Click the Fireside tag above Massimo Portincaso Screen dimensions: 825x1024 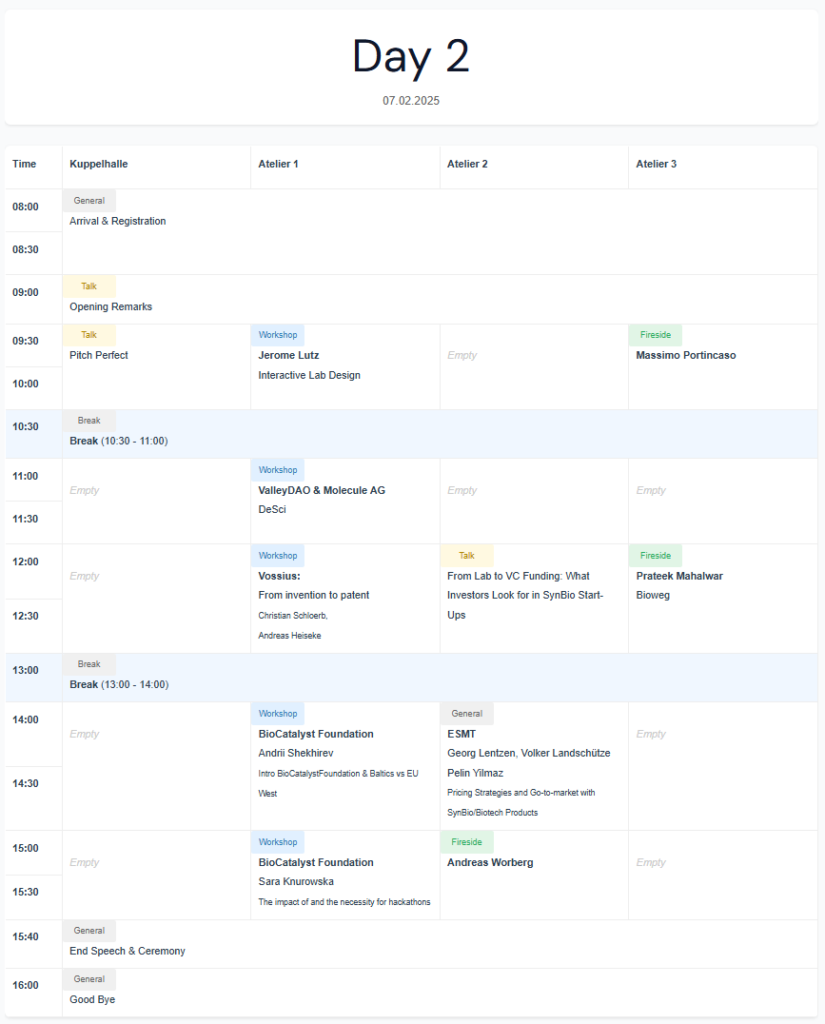point(655,335)
